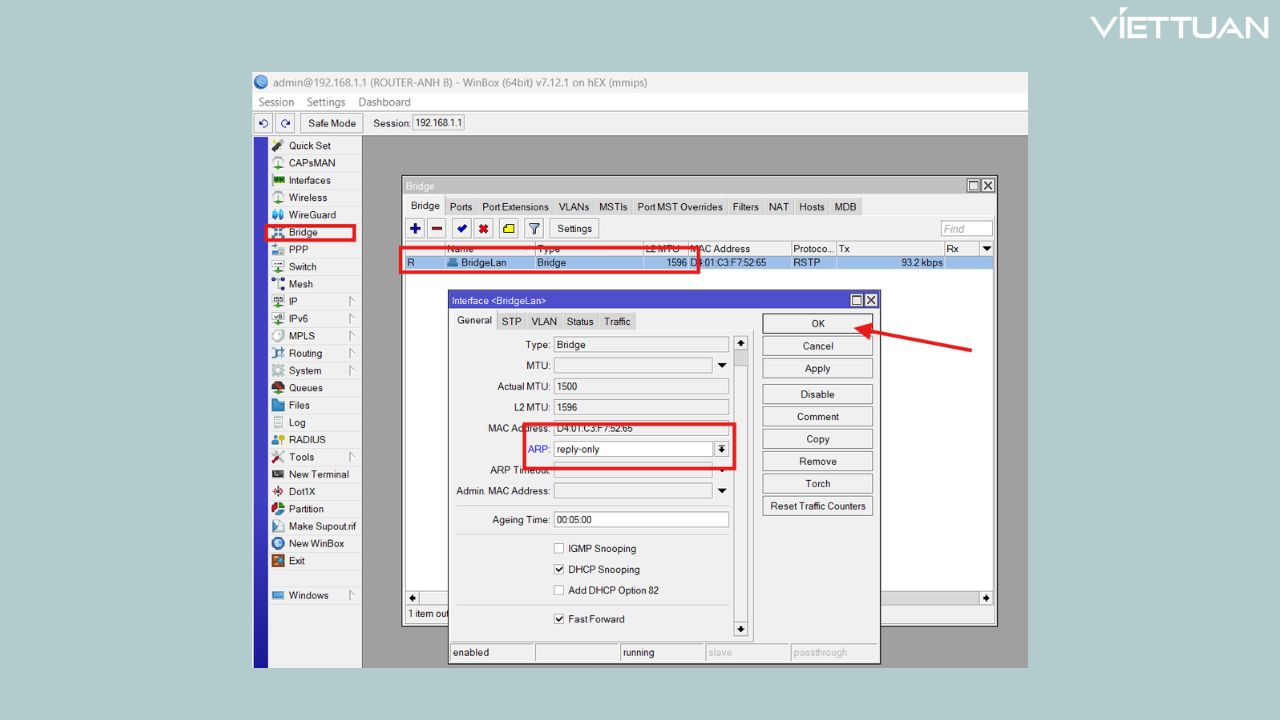Open CAPsMAN menu icon
Screen dimensions: 1280x720
278,163
